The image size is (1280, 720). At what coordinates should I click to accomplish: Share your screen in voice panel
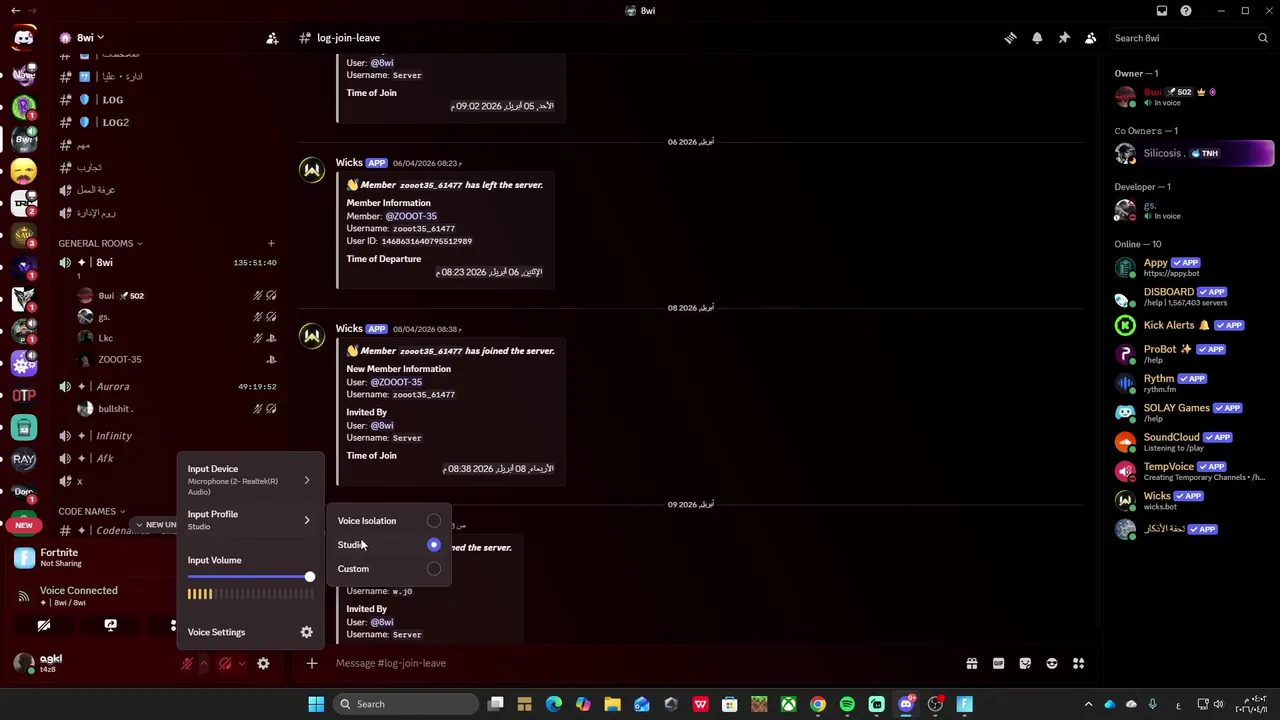pos(110,625)
